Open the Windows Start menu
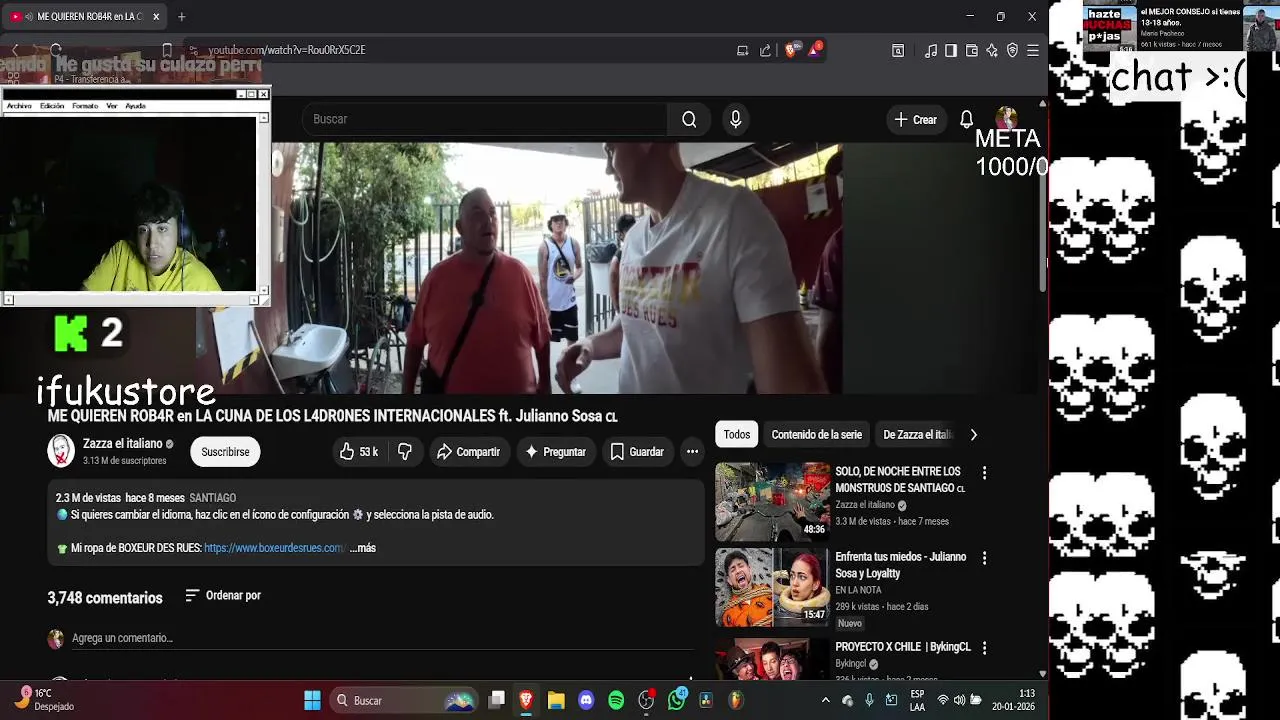 pos(312,701)
